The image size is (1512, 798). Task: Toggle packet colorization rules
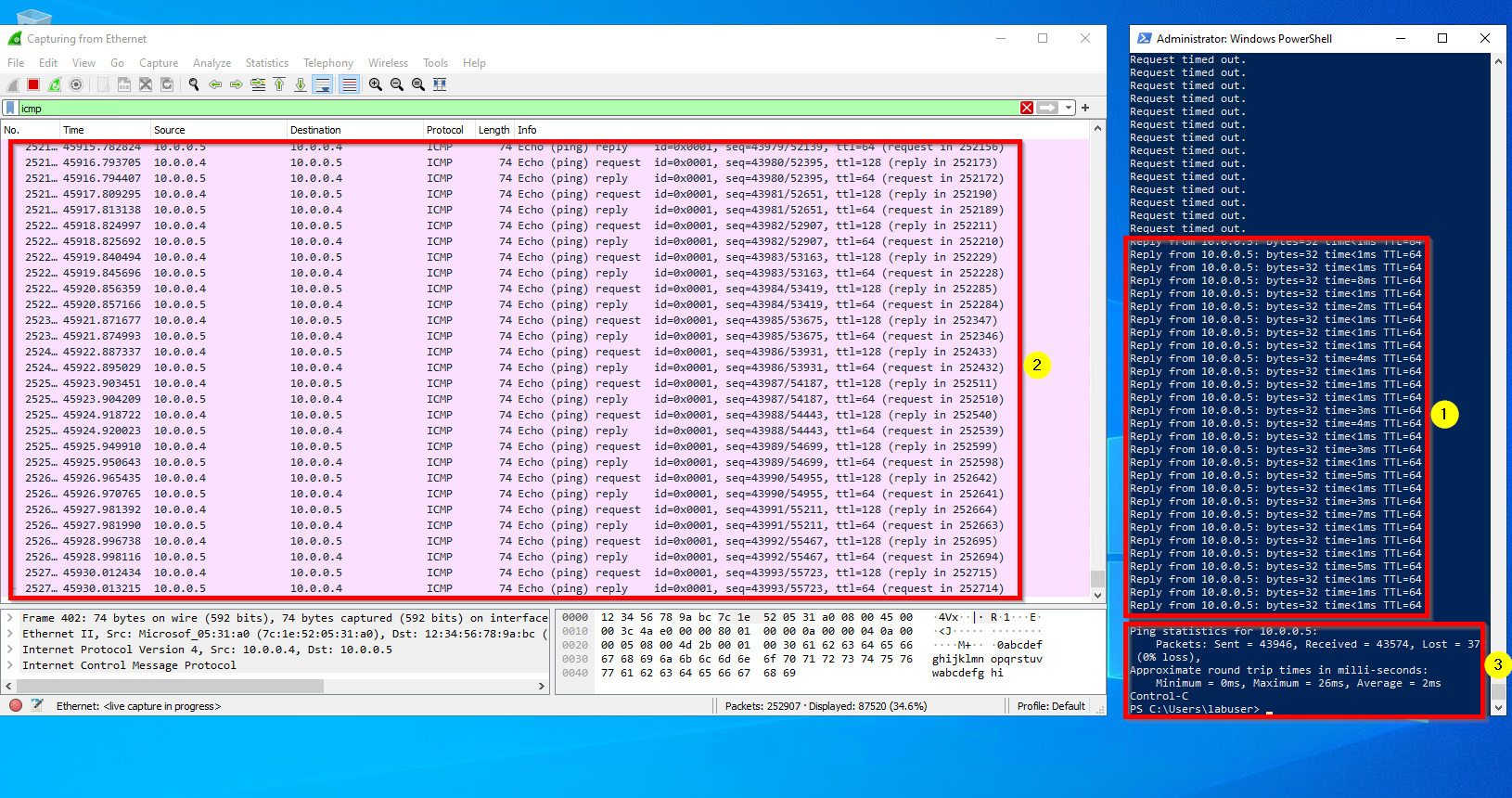(x=349, y=84)
